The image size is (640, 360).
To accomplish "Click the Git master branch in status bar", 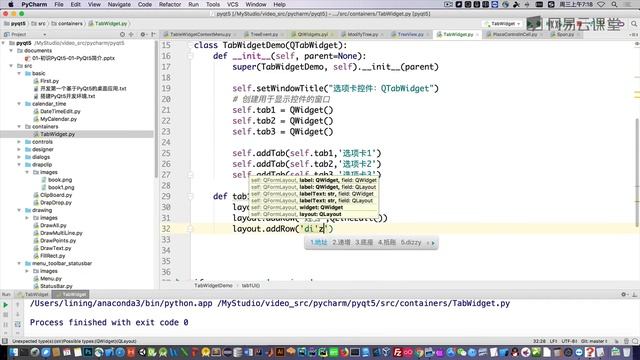I will (594, 341).
